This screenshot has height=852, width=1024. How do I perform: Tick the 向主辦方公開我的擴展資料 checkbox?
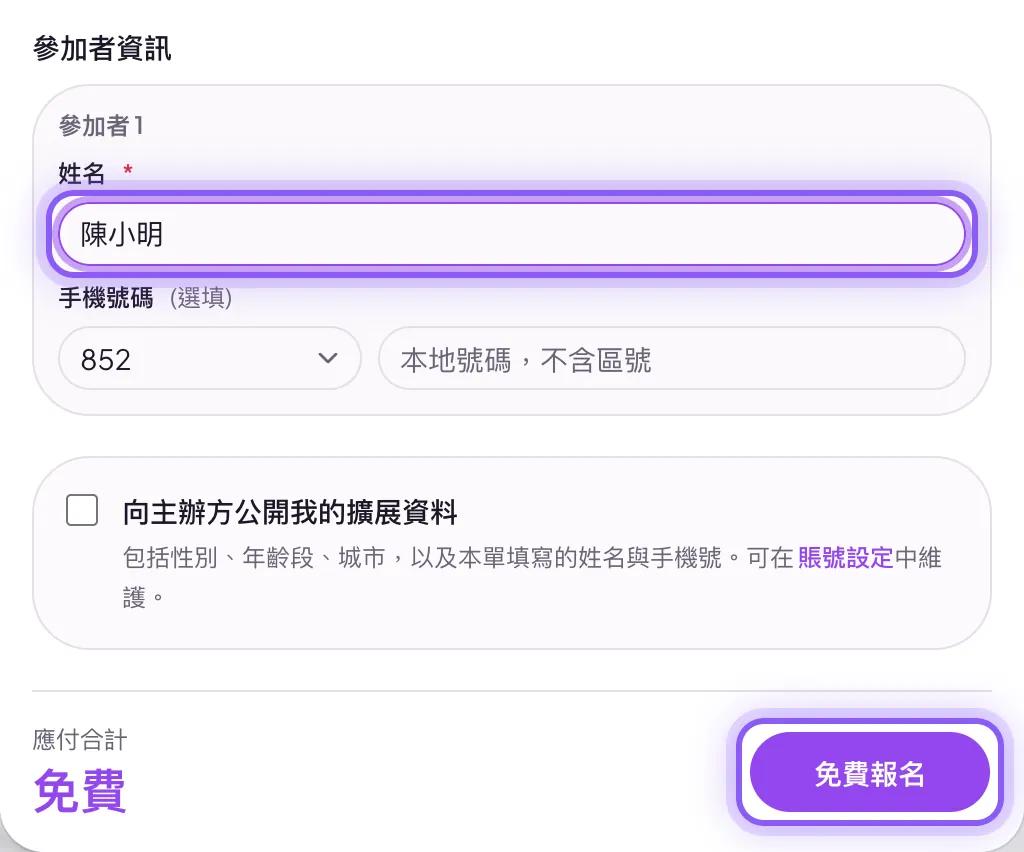pos(82,510)
